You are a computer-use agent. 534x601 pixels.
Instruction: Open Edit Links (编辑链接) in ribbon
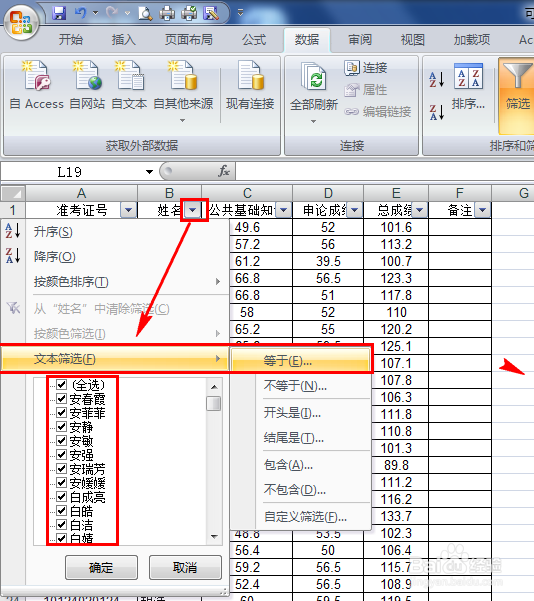pos(378,112)
